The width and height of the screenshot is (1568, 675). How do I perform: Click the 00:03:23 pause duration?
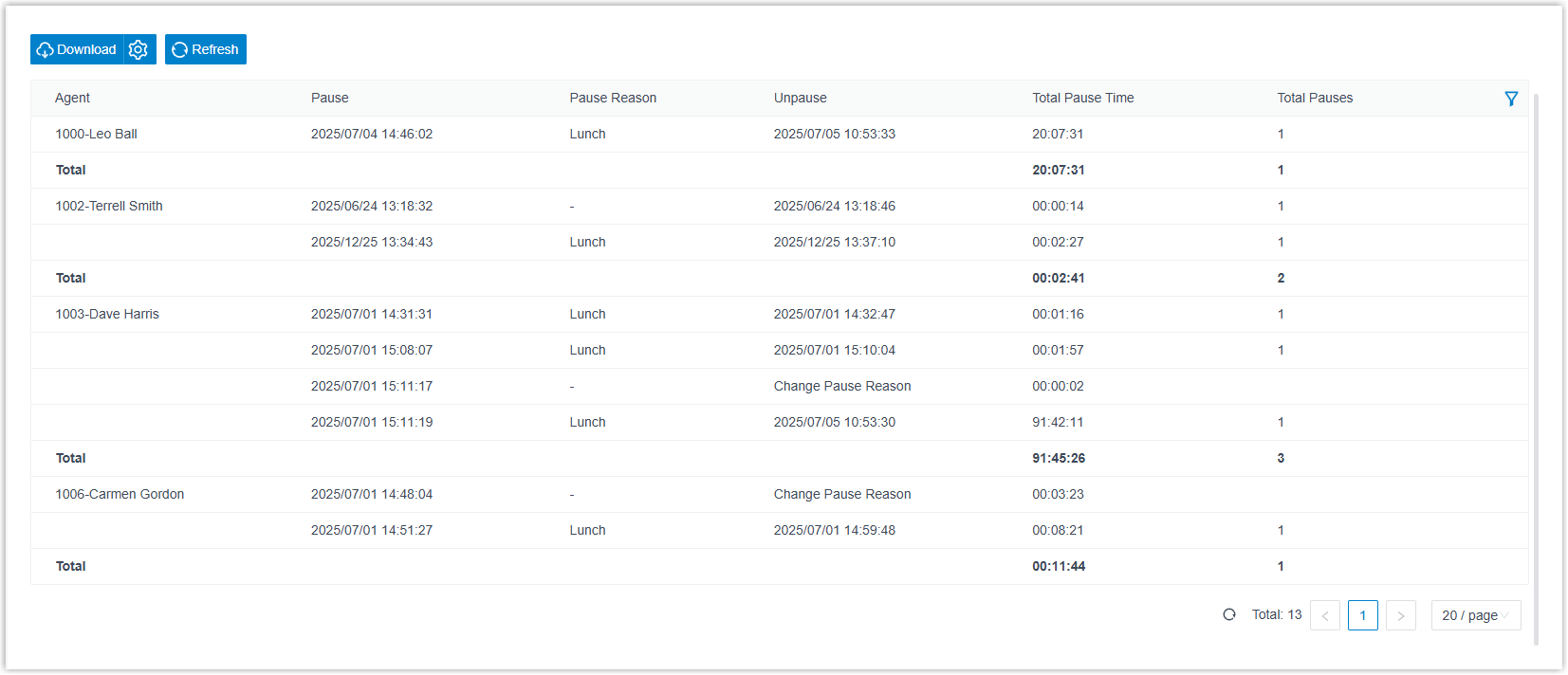[1058, 494]
